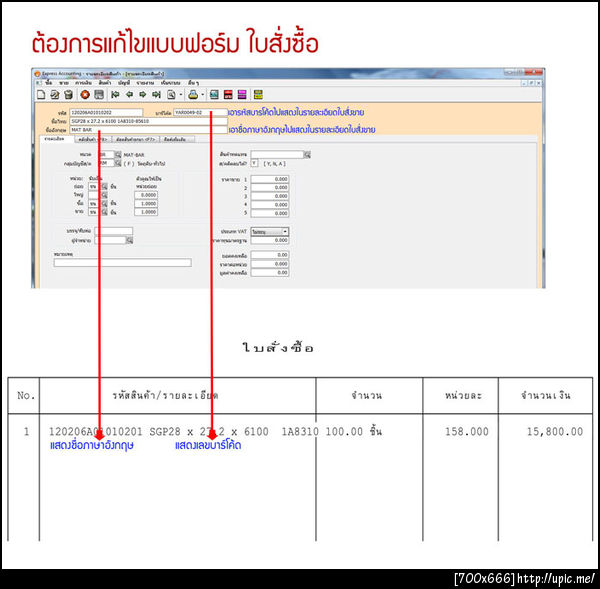Click the product code field 120206A01010202

click(106, 113)
